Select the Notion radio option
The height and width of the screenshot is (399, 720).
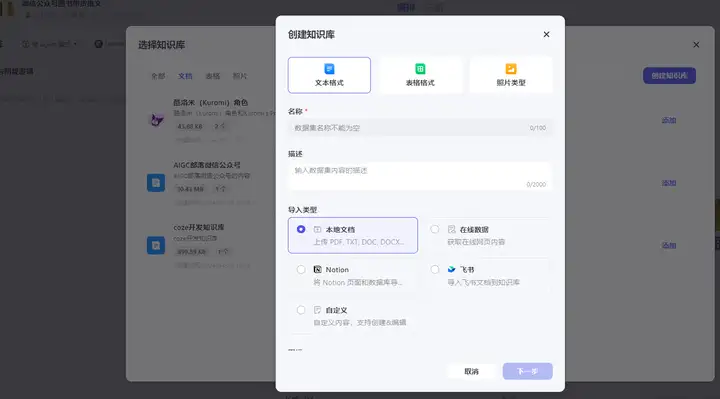pos(301,270)
